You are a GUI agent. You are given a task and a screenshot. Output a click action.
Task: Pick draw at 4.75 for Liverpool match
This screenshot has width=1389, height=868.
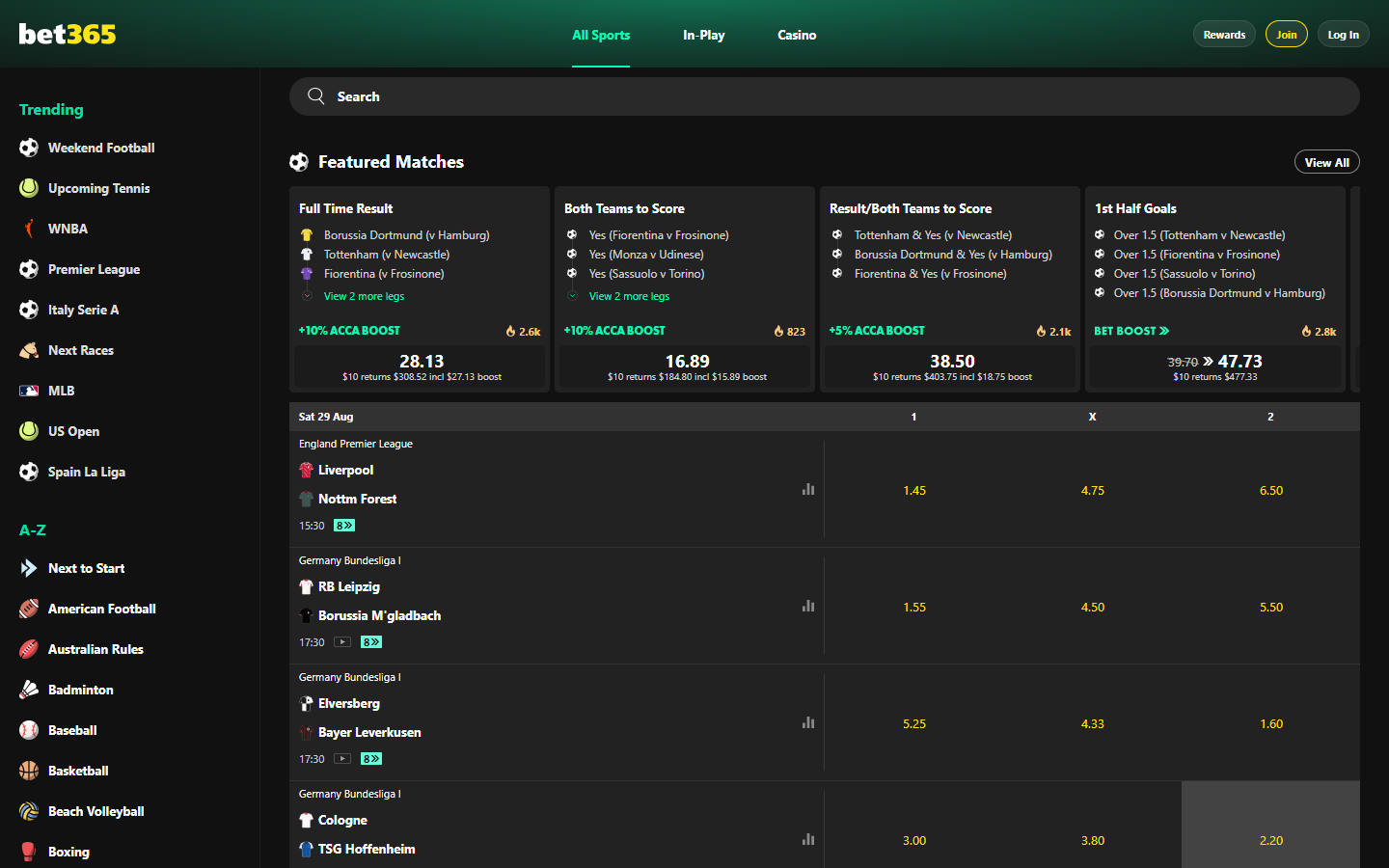point(1093,490)
